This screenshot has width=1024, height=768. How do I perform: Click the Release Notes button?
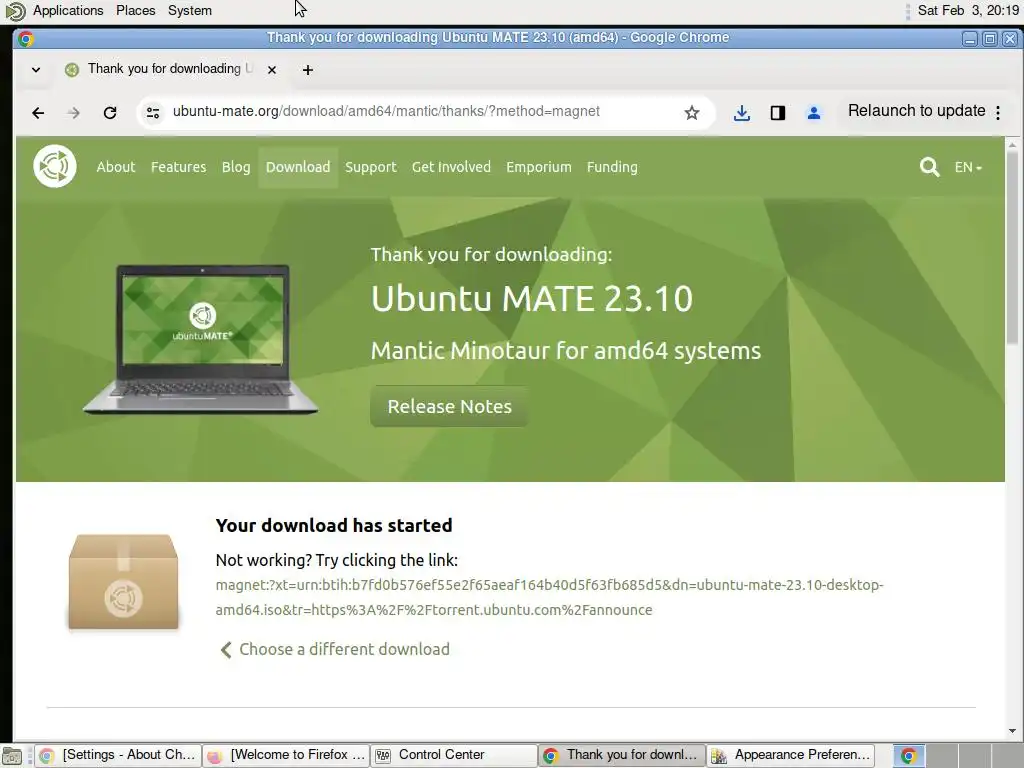pyautogui.click(x=449, y=406)
